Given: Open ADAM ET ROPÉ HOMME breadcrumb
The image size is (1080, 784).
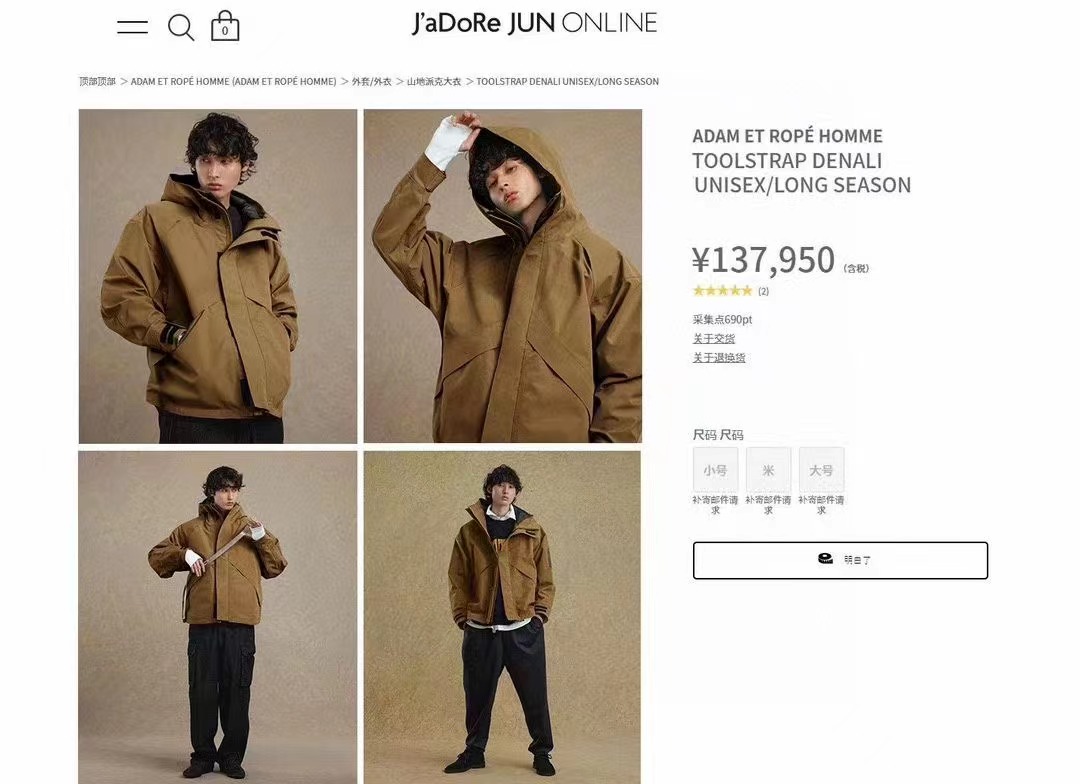Looking at the screenshot, I should [233, 81].
